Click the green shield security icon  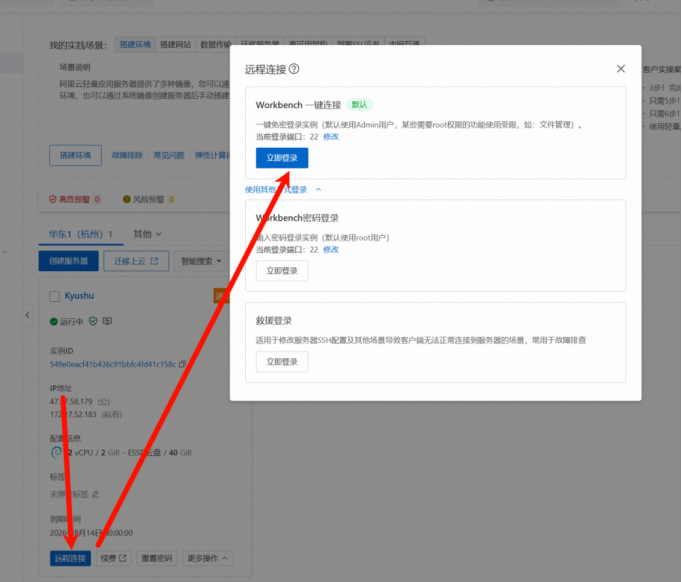(x=93, y=321)
